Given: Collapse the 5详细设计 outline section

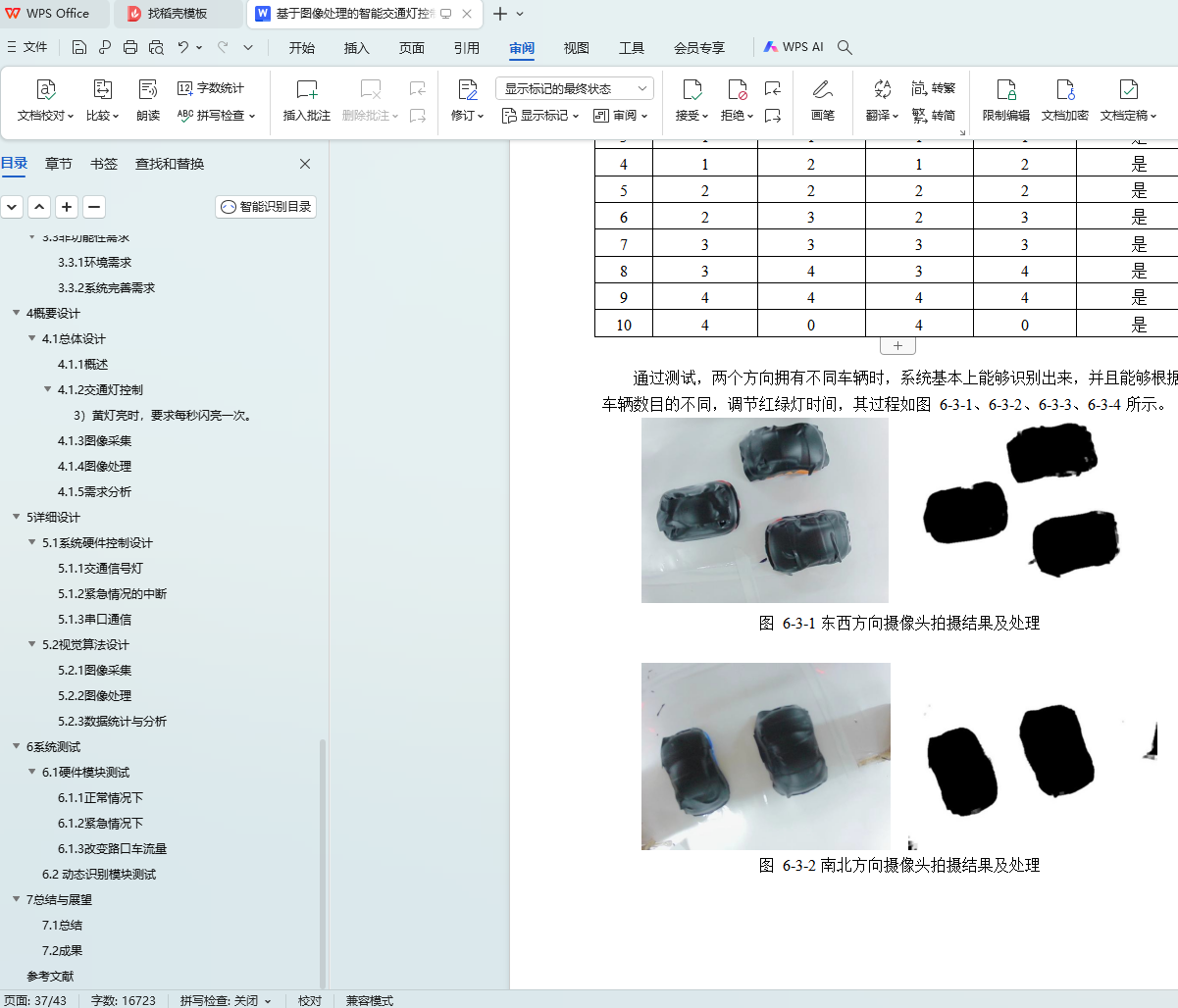Looking at the screenshot, I should coord(16,518).
